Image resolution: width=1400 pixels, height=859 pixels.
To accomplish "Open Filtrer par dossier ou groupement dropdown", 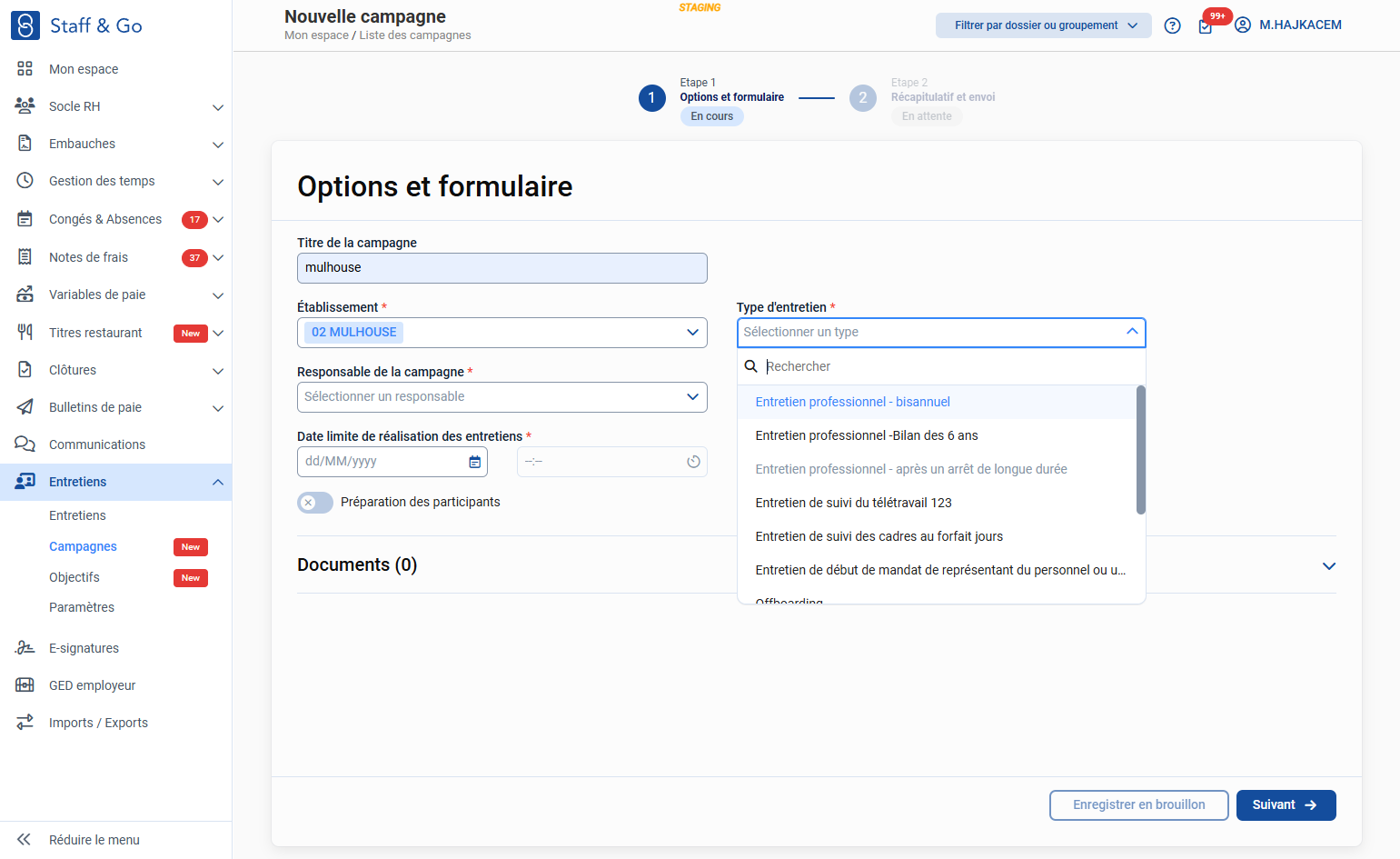I will point(1044,25).
